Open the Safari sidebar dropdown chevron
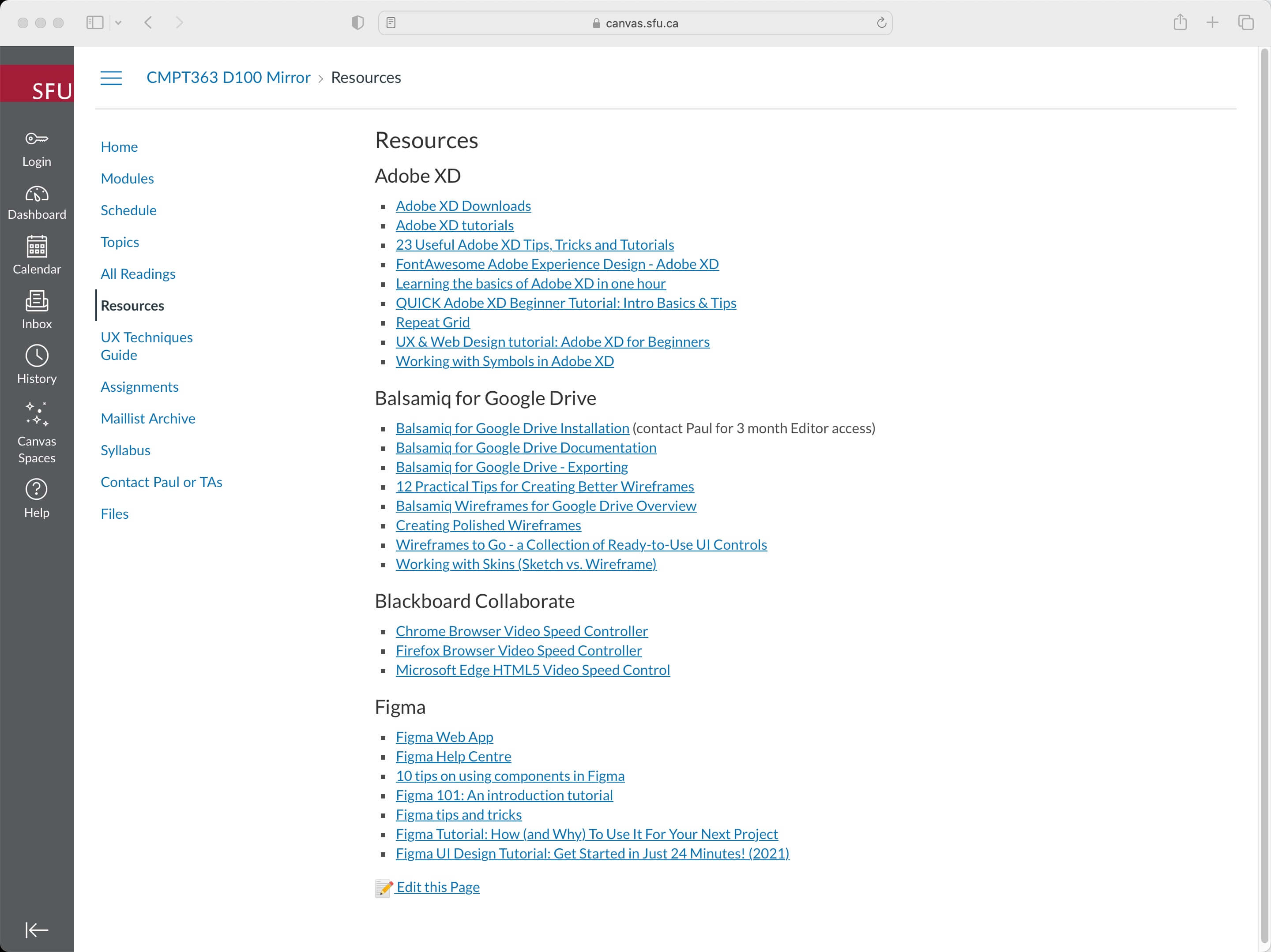This screenshot has width=1271, height=952. tap(118, 22)
